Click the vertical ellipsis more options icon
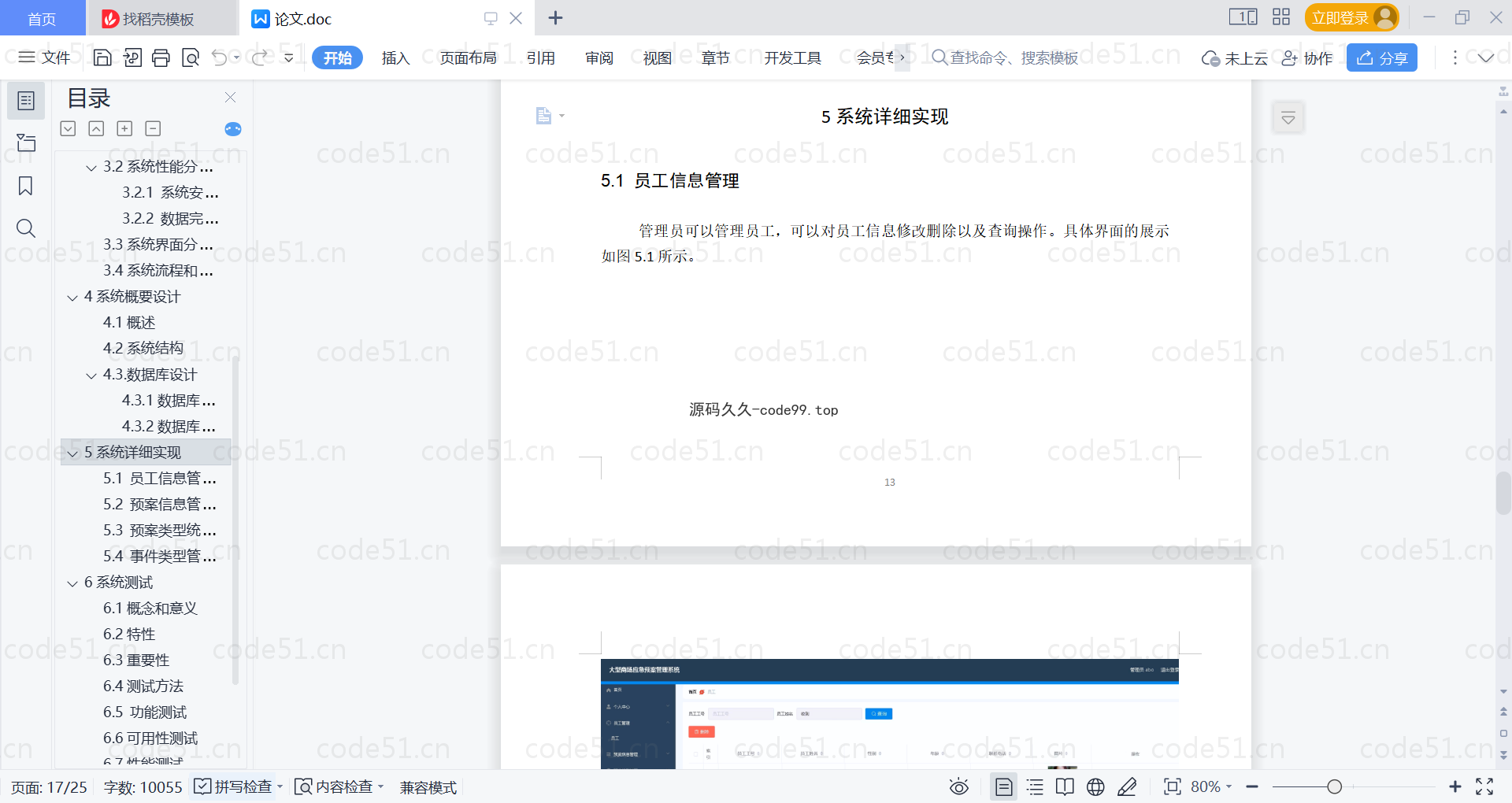The height and width of the screenshot is (803, 1512). (x=1455, y=57)
